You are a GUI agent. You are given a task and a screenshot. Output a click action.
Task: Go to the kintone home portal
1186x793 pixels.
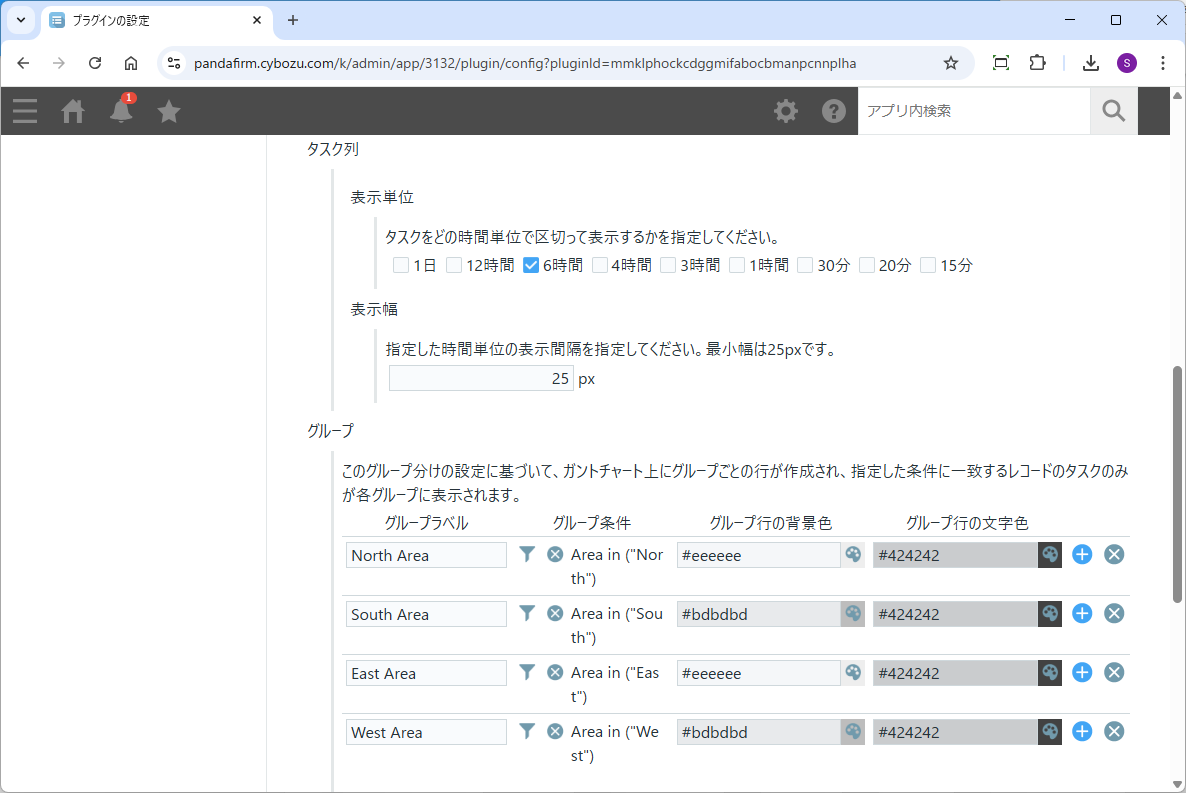click(73, 111)
